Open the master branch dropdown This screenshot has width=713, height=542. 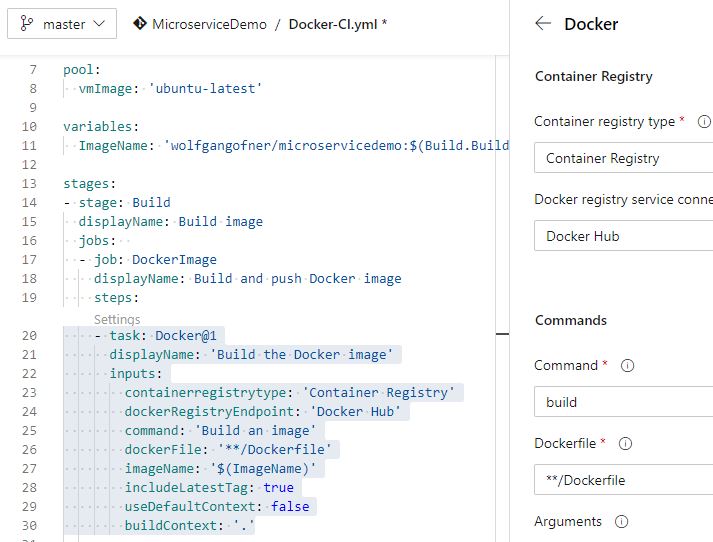point(62,24)
